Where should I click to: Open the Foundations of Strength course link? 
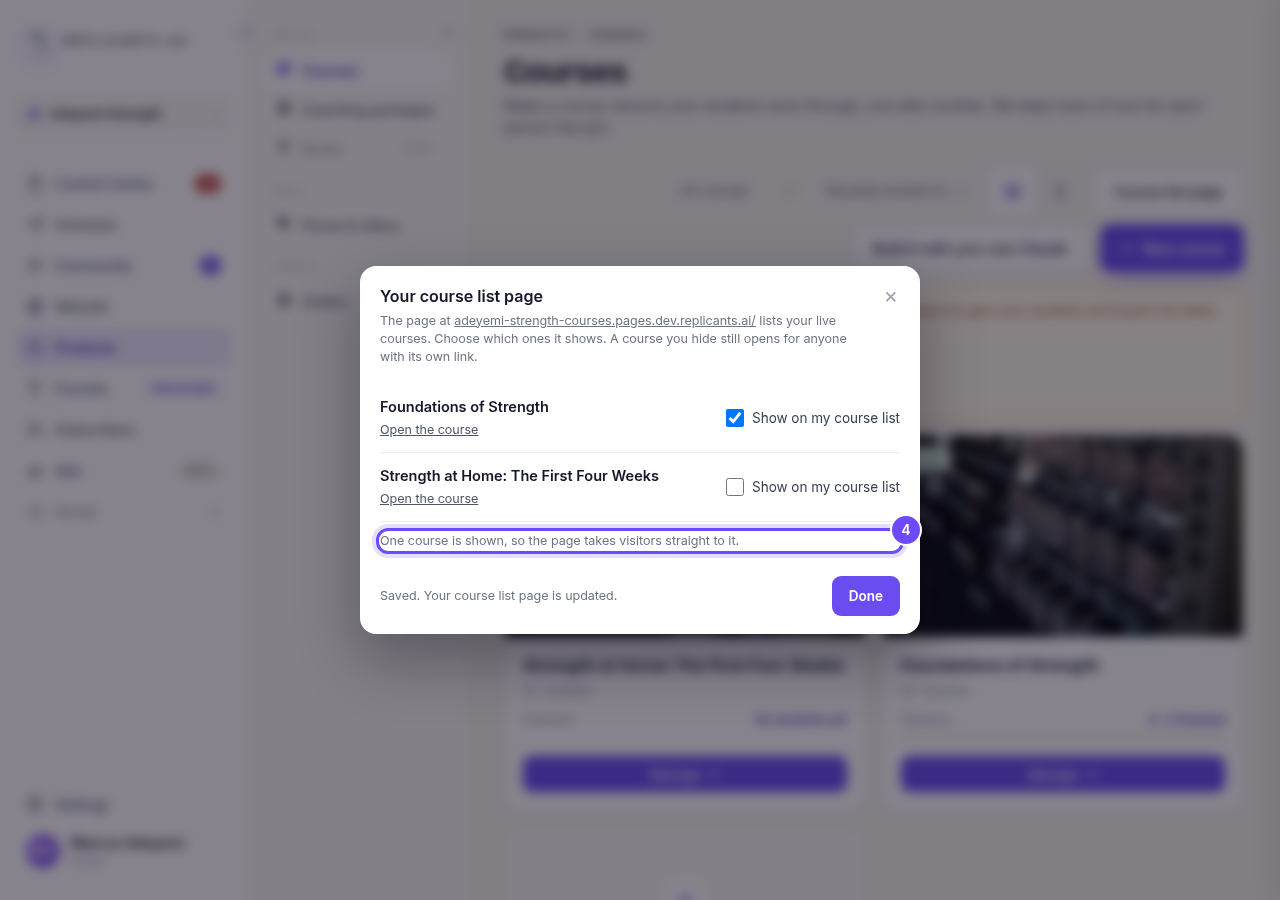tap(429, 430)
